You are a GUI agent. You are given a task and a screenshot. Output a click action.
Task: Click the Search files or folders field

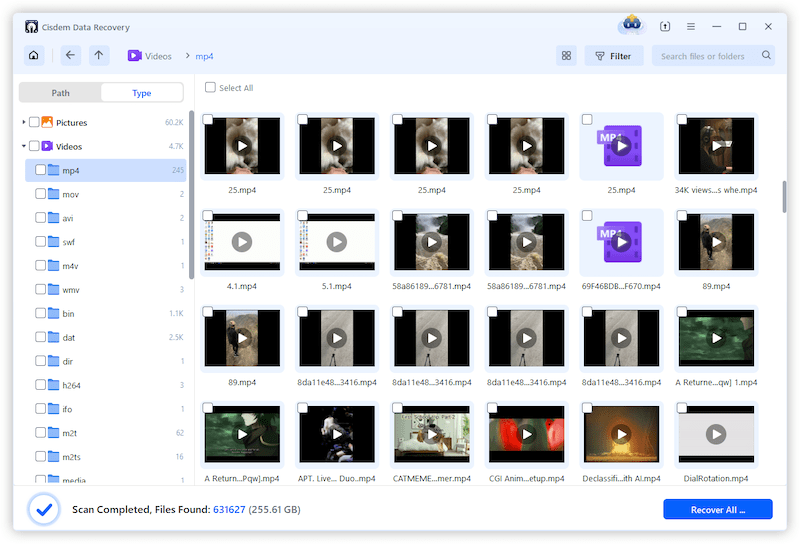704,56
